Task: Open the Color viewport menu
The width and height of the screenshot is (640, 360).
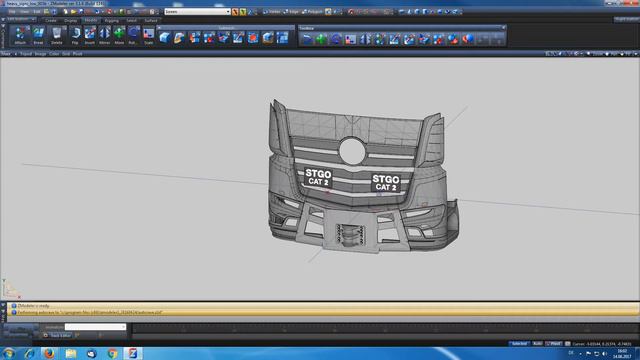Action: pyautogui.click(x=54, y=54)
